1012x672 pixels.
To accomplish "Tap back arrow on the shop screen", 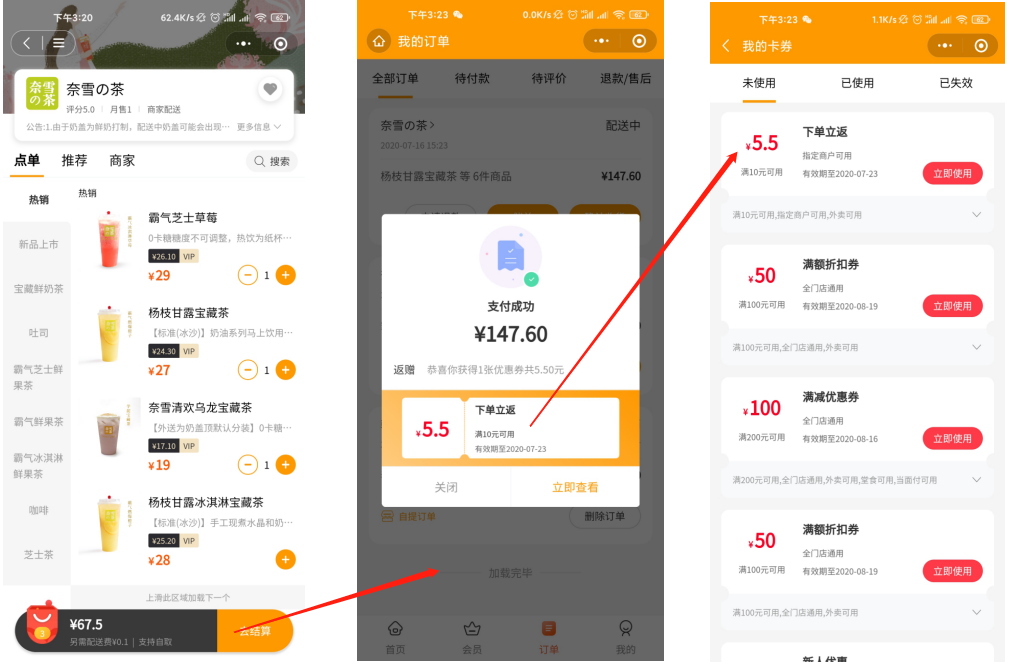I will (x=26, y=43).
